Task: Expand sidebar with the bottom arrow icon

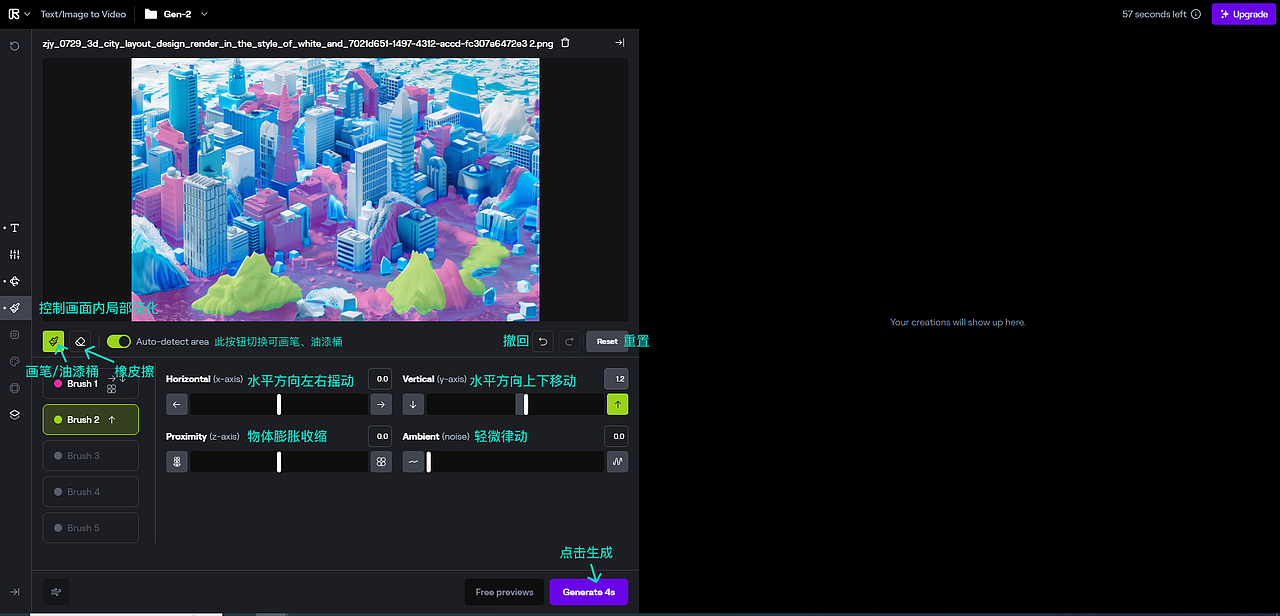Action: click(14, 592)
